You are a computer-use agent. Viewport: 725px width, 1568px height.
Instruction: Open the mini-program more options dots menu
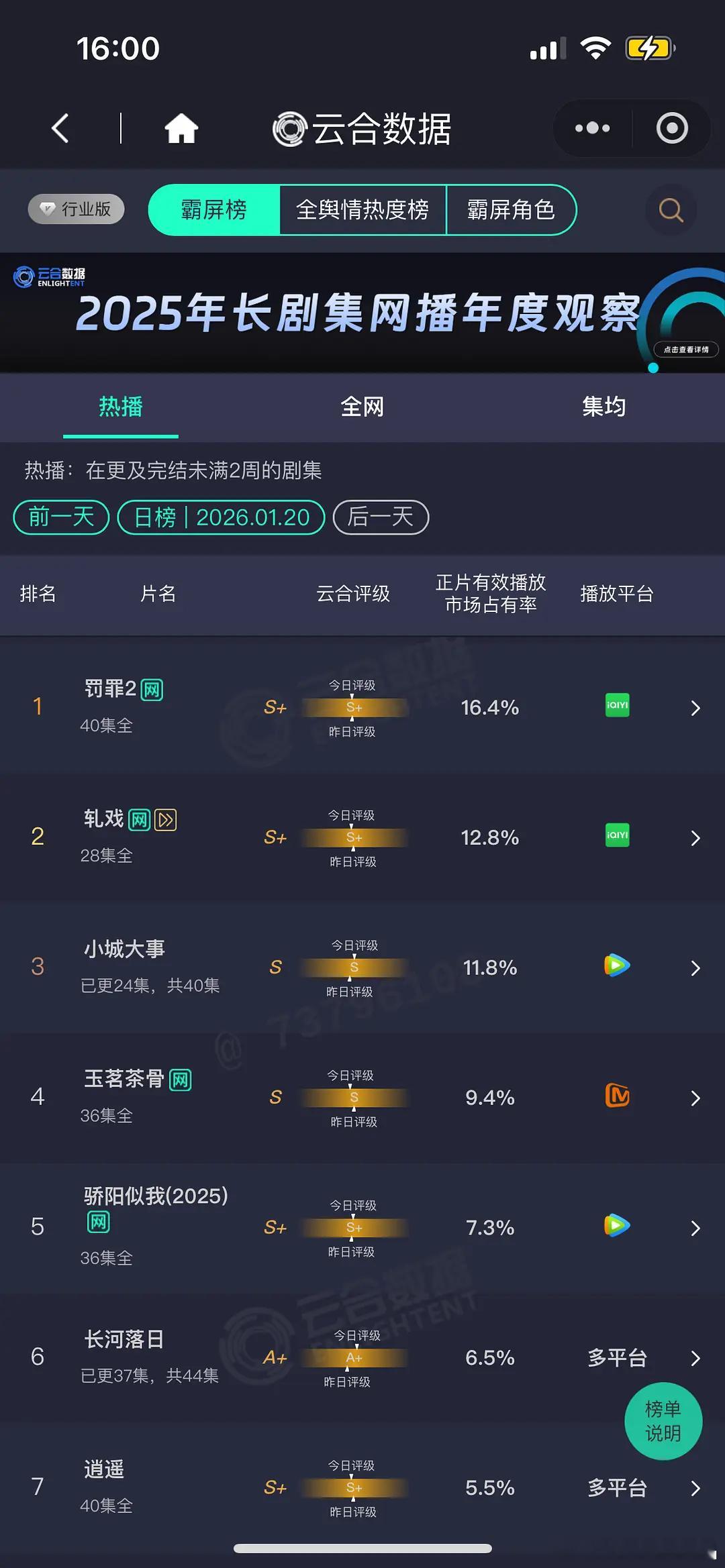click(x=592, y=127)
